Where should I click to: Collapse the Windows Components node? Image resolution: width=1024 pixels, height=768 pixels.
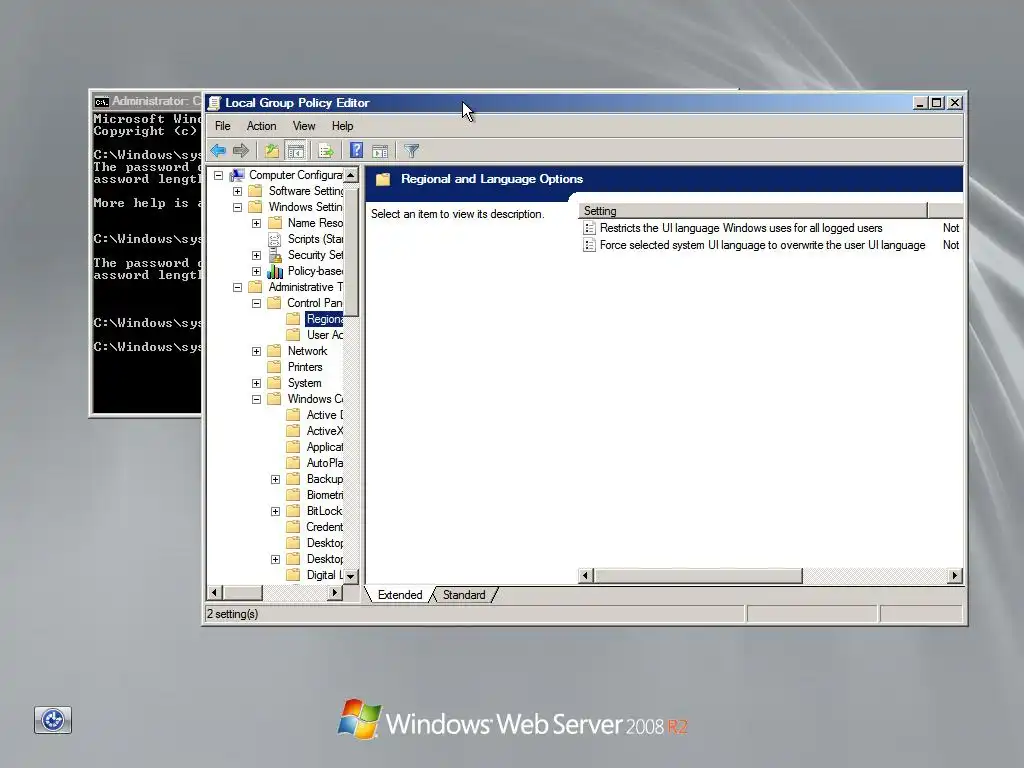pos(257,399)
